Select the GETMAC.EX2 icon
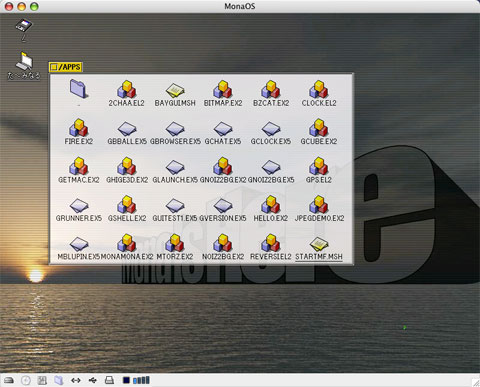This screenshot has width=480, height=387. coord(79,166)
